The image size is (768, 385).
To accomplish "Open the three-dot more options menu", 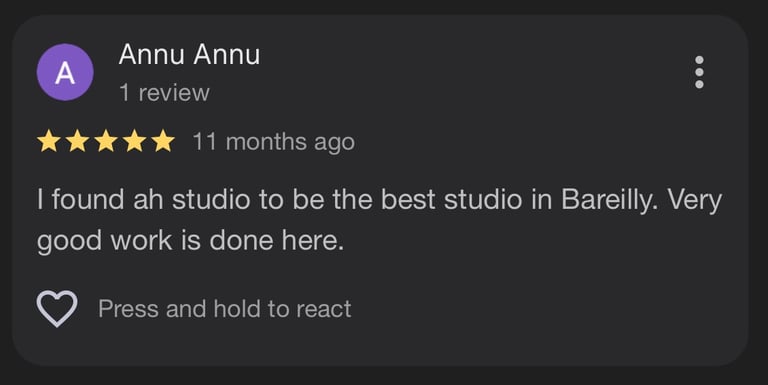I will coord(699,72).
